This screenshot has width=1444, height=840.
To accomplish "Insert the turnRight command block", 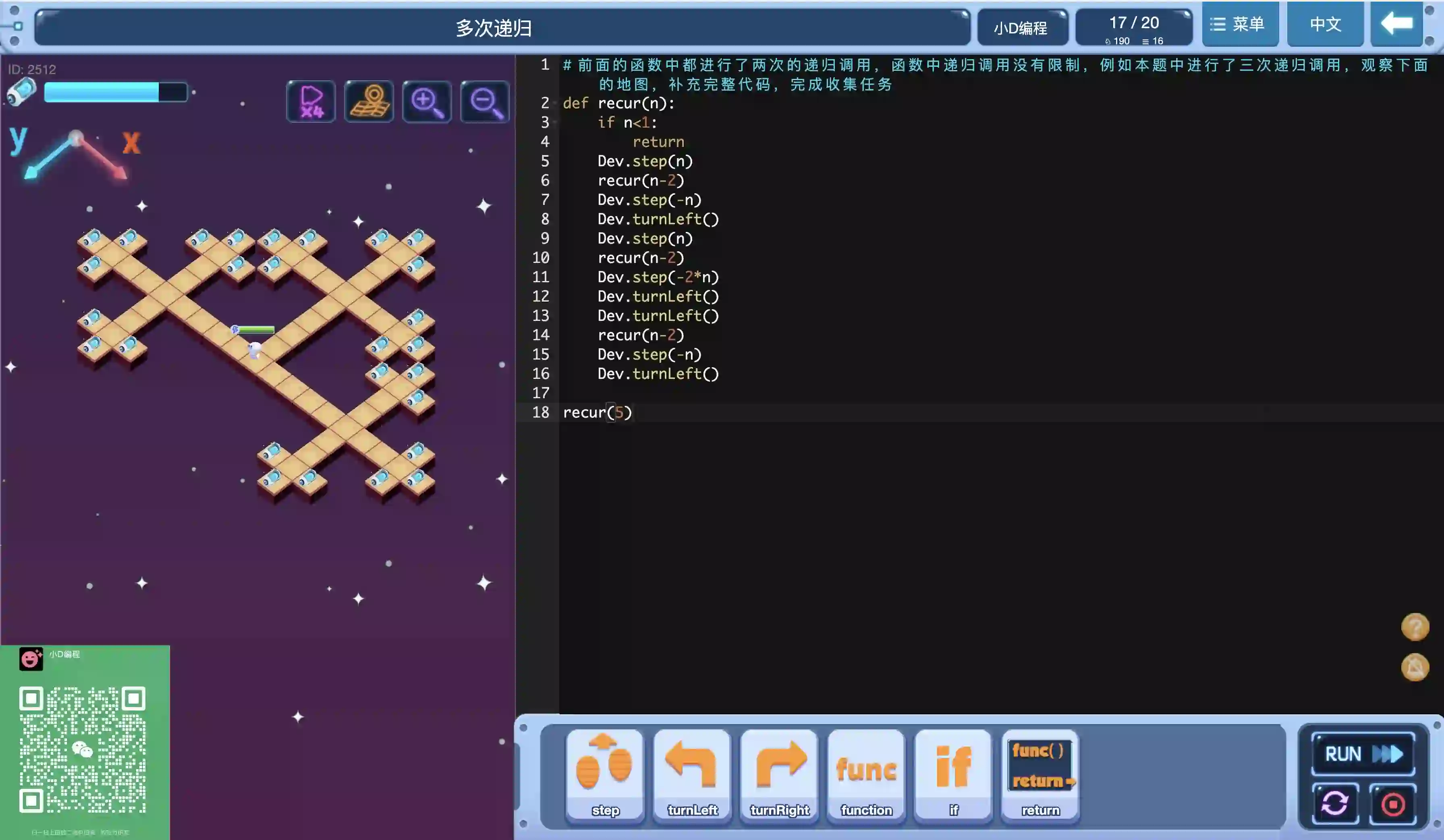I will tap(779, 774).
